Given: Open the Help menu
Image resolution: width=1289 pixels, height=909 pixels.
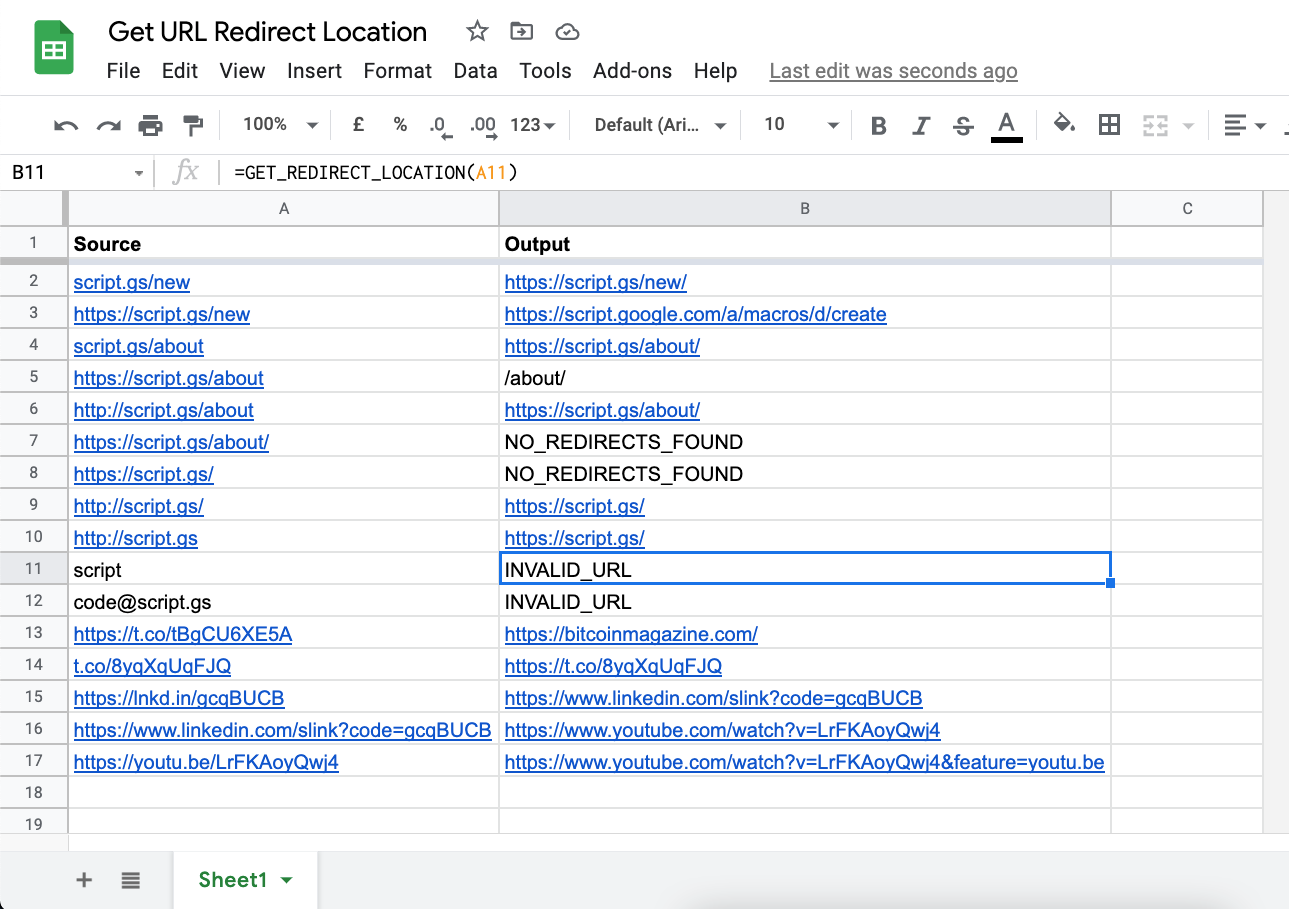Looking at the screenshot, I should coord(715,71).
